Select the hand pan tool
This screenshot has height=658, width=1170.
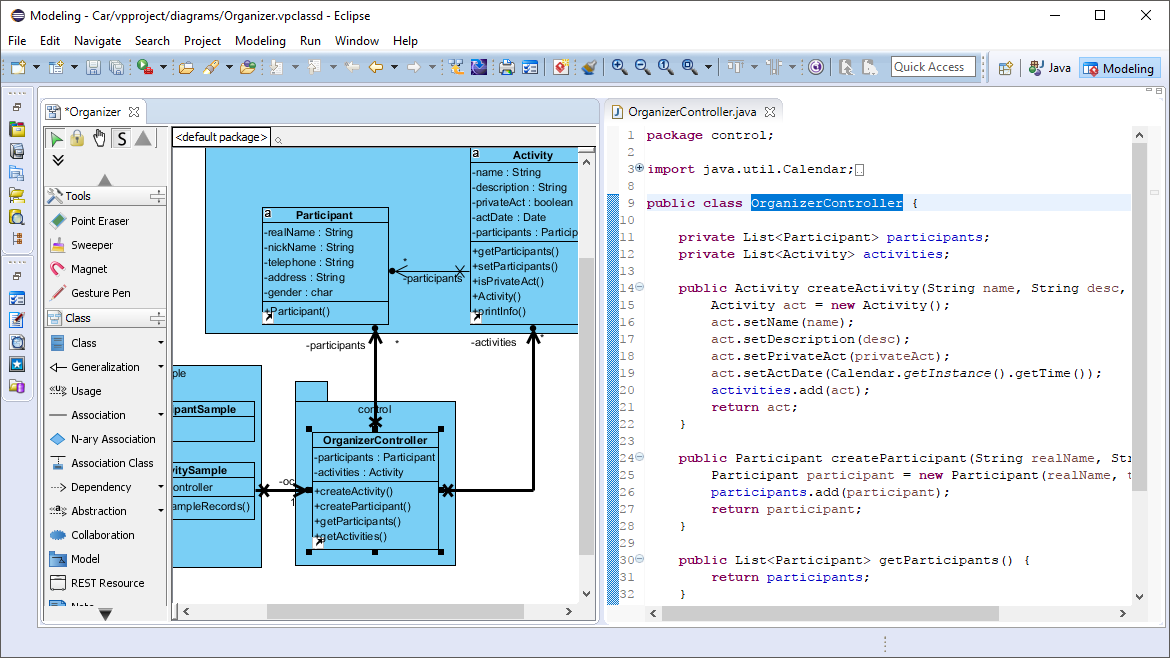click(x=99, y=138)
